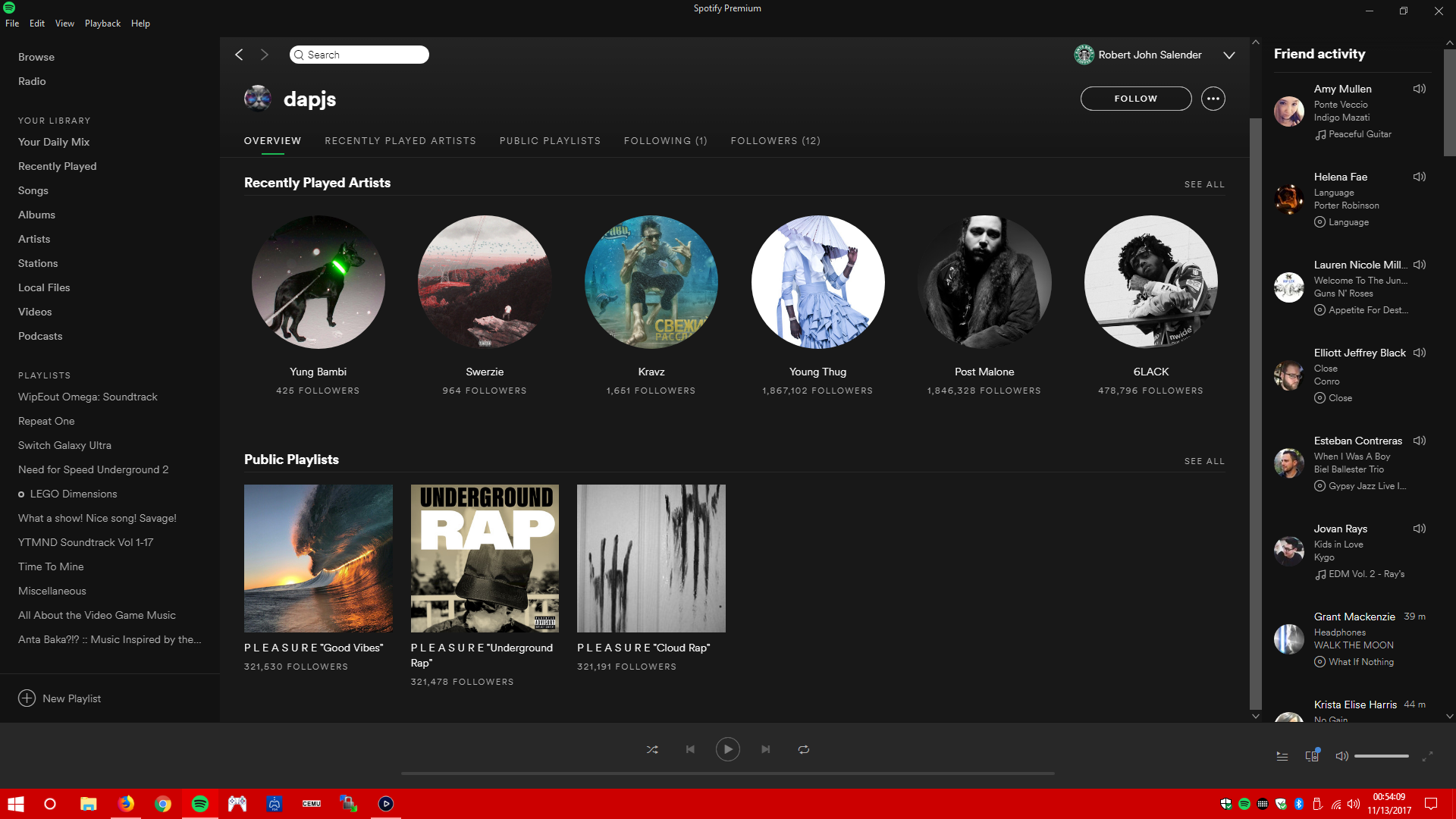Enter full screen with the expand icon
1456x819 pixels.
pyautogui.click(x=1427, y=756)
